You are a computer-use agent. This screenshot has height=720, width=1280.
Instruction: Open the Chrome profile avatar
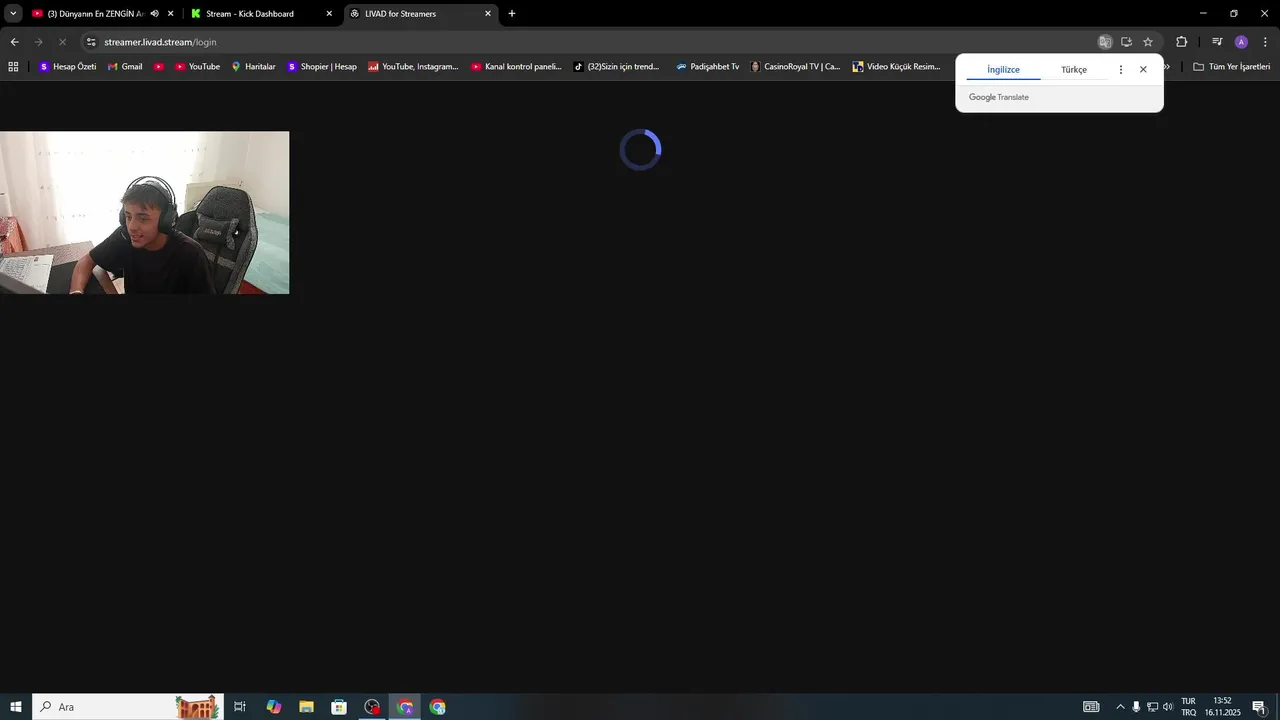point(1241,42)
